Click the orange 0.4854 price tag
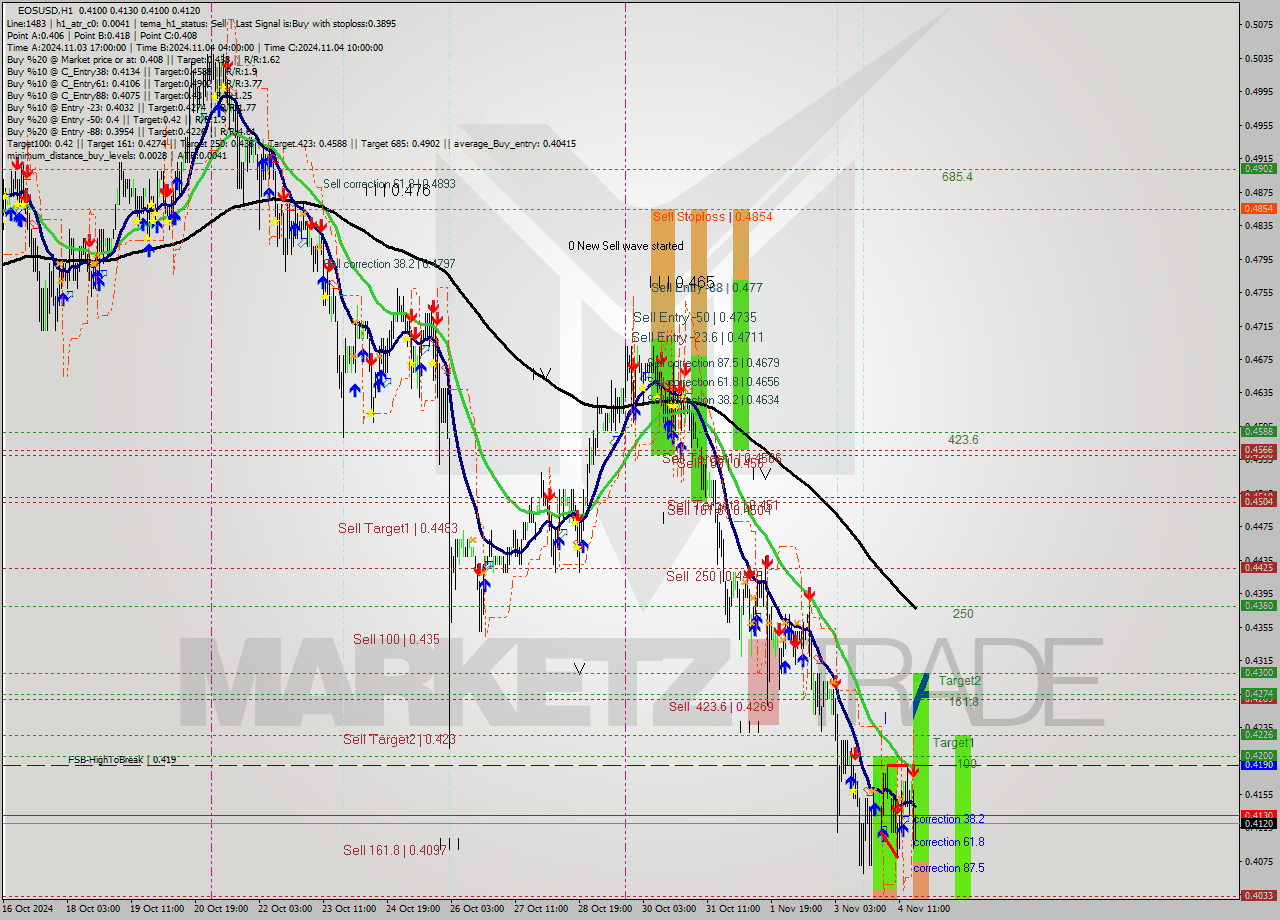This screenshot has height=920, width=1280. click(1257, 208)
